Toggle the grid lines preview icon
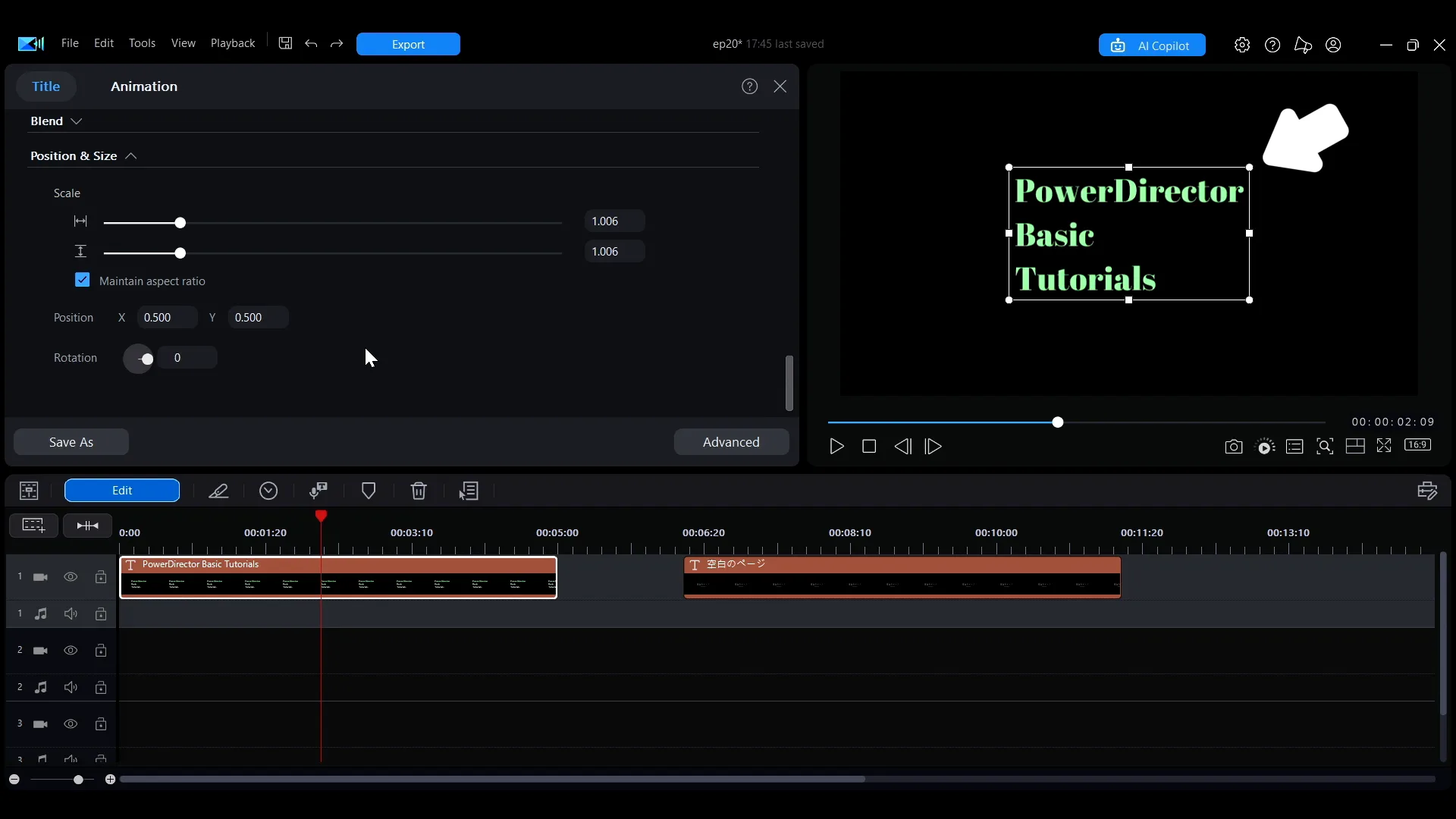Image resolution: width=1456 pixels, height=819 pixels. click(1355, 446)
